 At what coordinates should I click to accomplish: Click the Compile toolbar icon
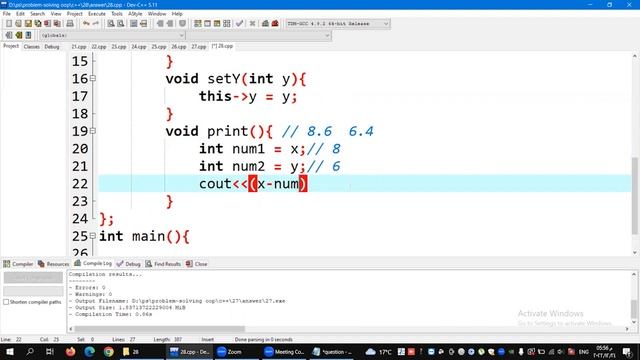(x=198, y=24)
